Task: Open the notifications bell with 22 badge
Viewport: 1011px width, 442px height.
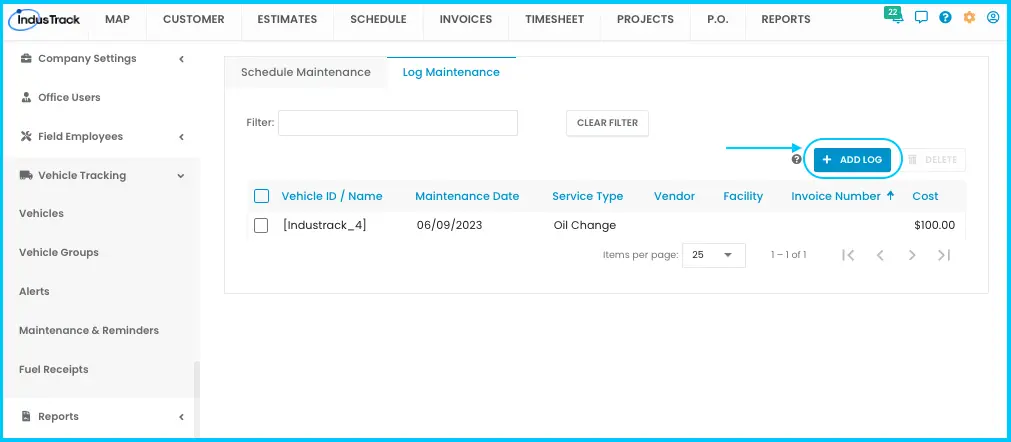Action: point(894,15)
